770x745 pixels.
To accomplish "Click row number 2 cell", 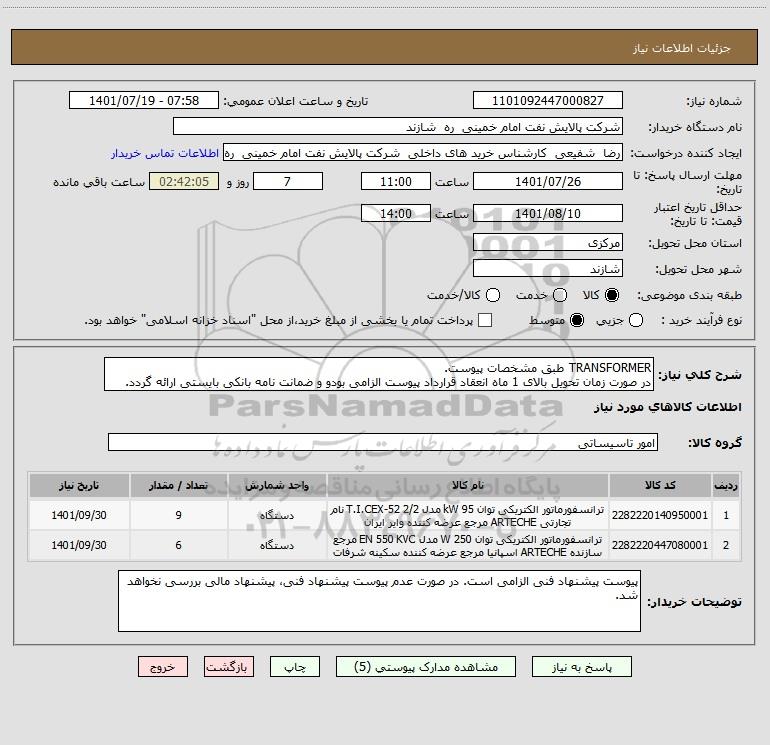I will pyautogui.click(x=726, y=545).
